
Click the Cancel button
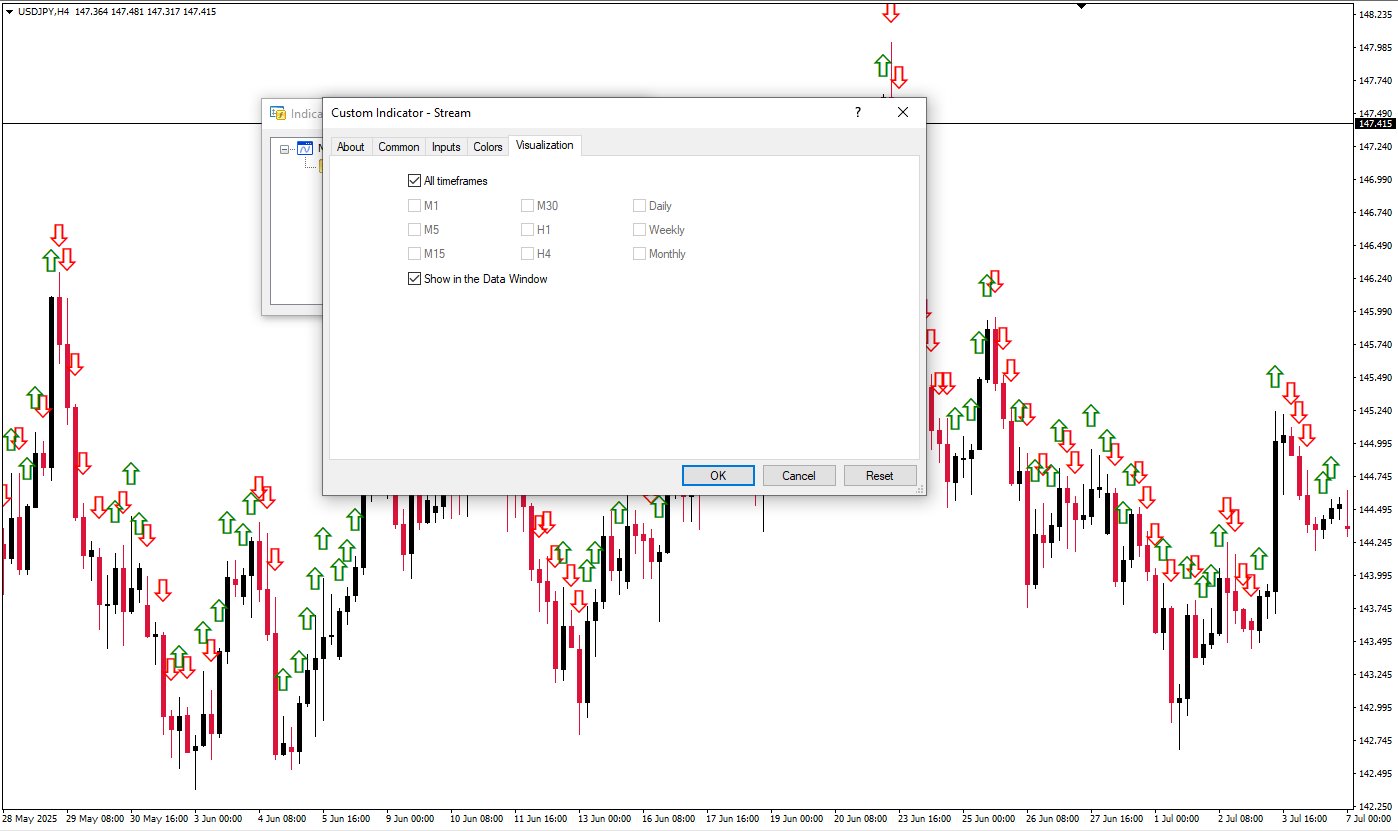798,475
